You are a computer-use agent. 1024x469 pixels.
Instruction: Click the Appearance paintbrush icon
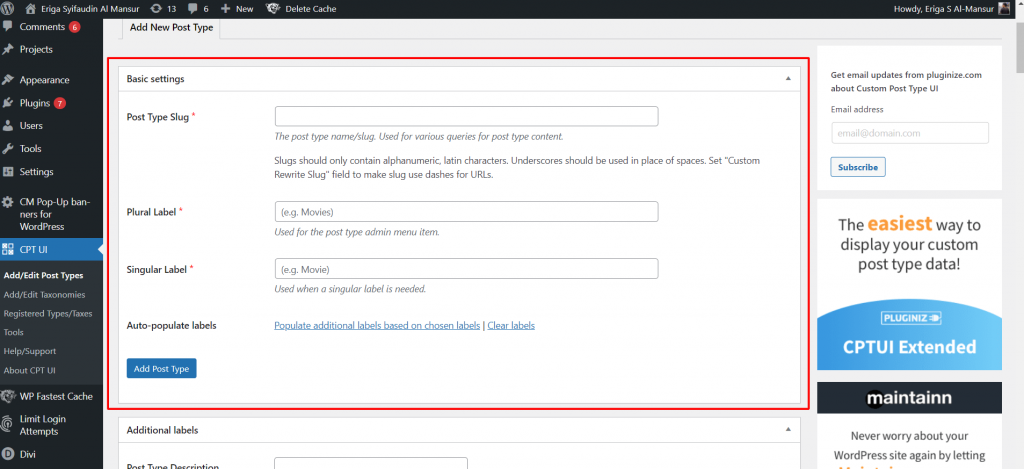click(x=8, y=80)
